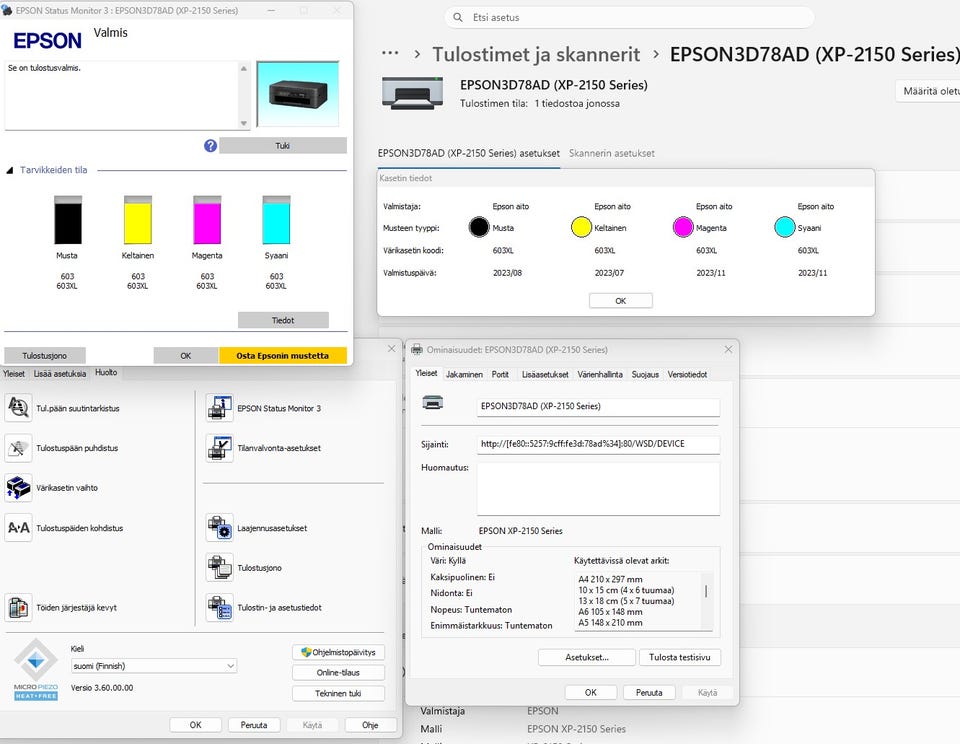This screenshot has height=744, width=960.
Task: Click the search magnifier icon in settings
Action: coord(457,17)
